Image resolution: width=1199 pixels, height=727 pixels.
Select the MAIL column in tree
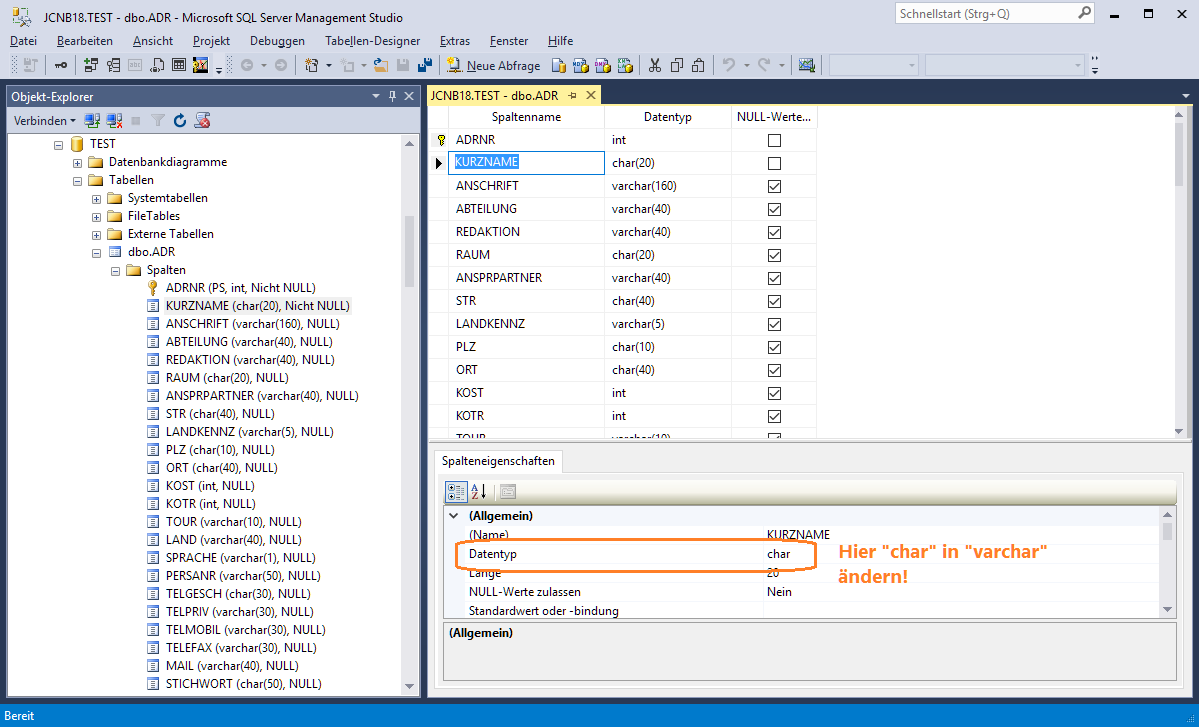(x=232, y=666)
